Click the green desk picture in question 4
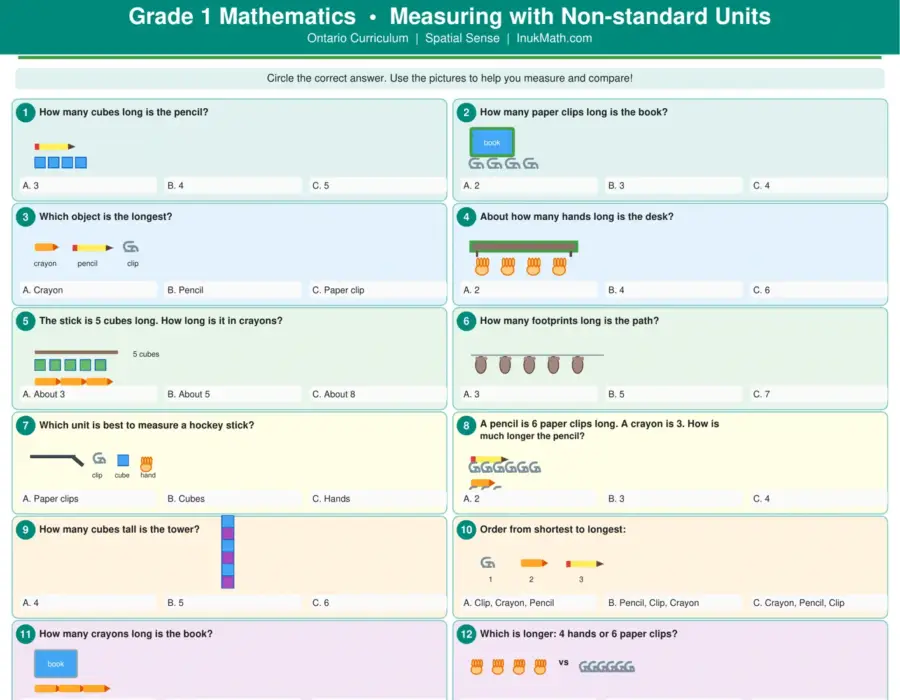Image resolution: width=900 pixels, height=700 pixels. pyautogui.click(x=523, y=247)
